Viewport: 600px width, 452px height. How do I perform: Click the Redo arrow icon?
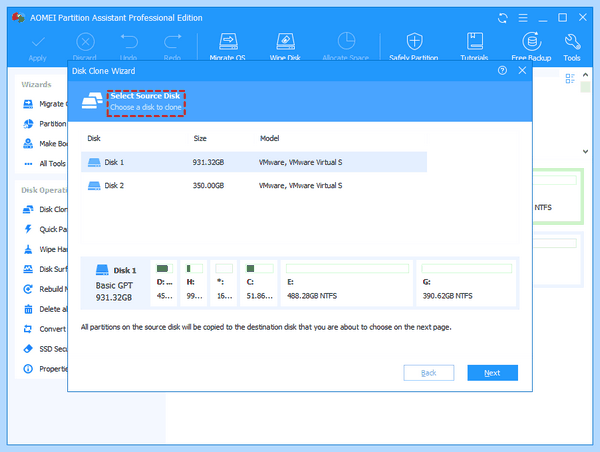[172, 41]
